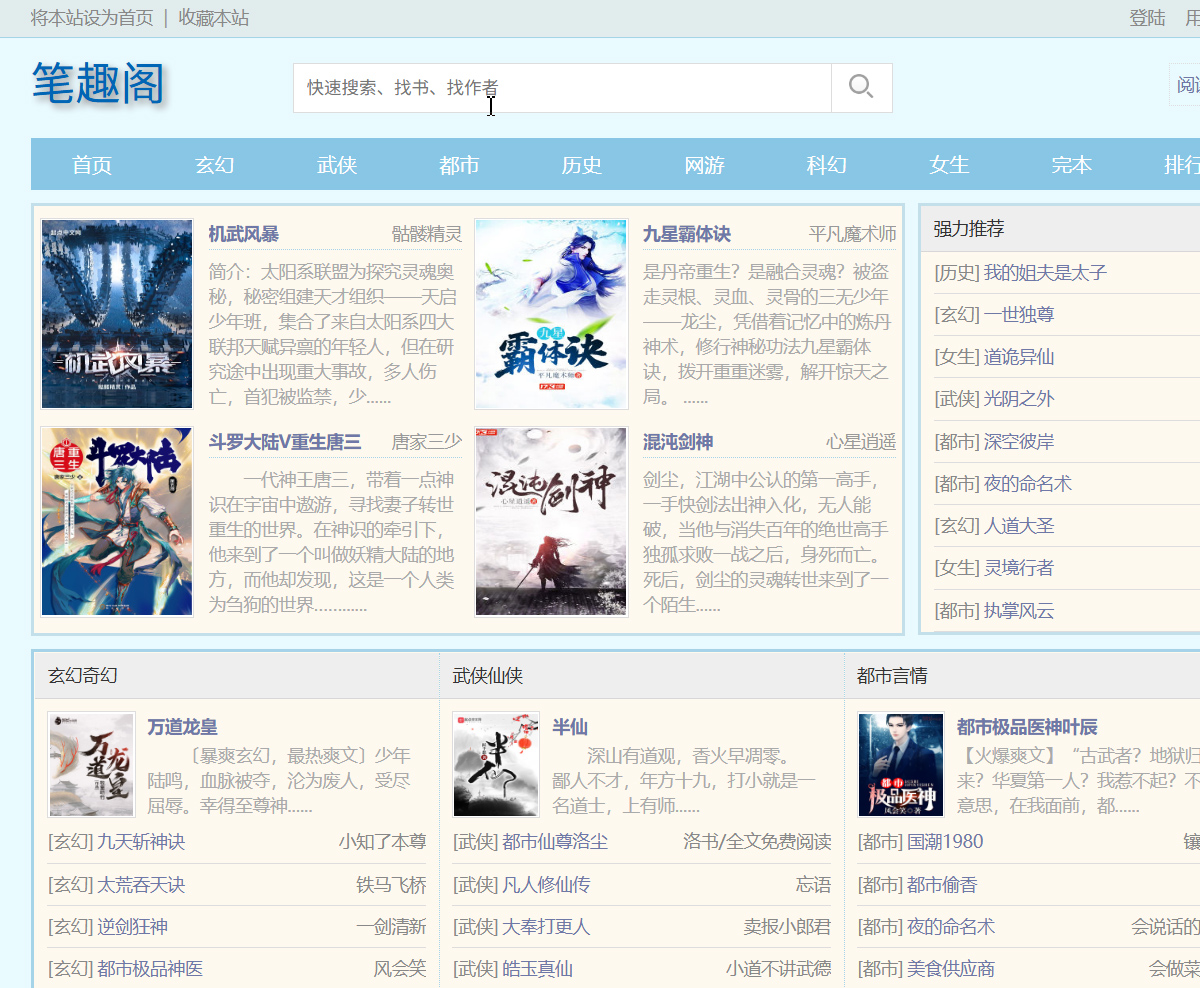Viewport: 1200px width, 988px height.
Task: Click the 混沌剑神 cover thumbnail
Action: 551,521
